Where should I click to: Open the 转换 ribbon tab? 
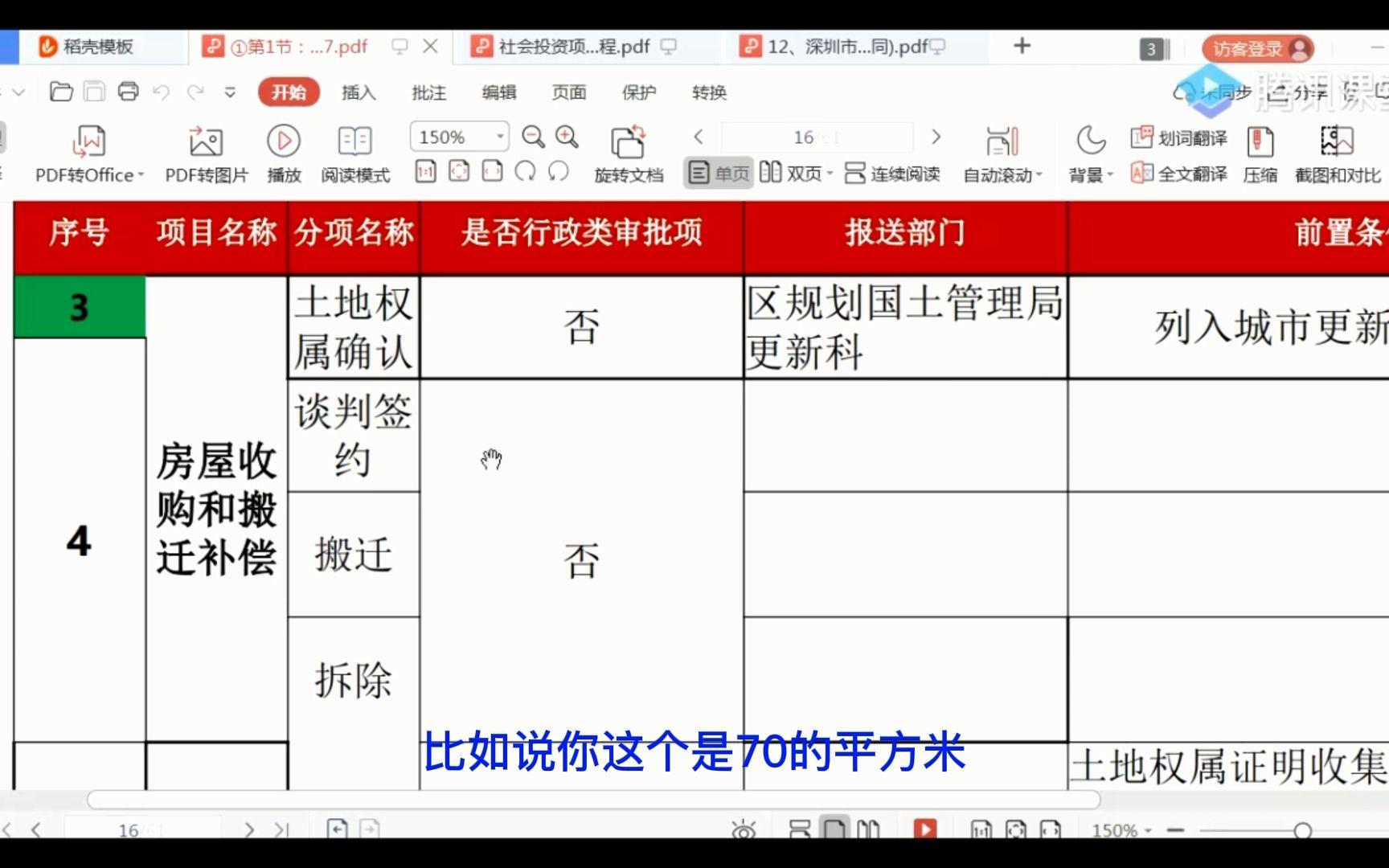point(709,92)
